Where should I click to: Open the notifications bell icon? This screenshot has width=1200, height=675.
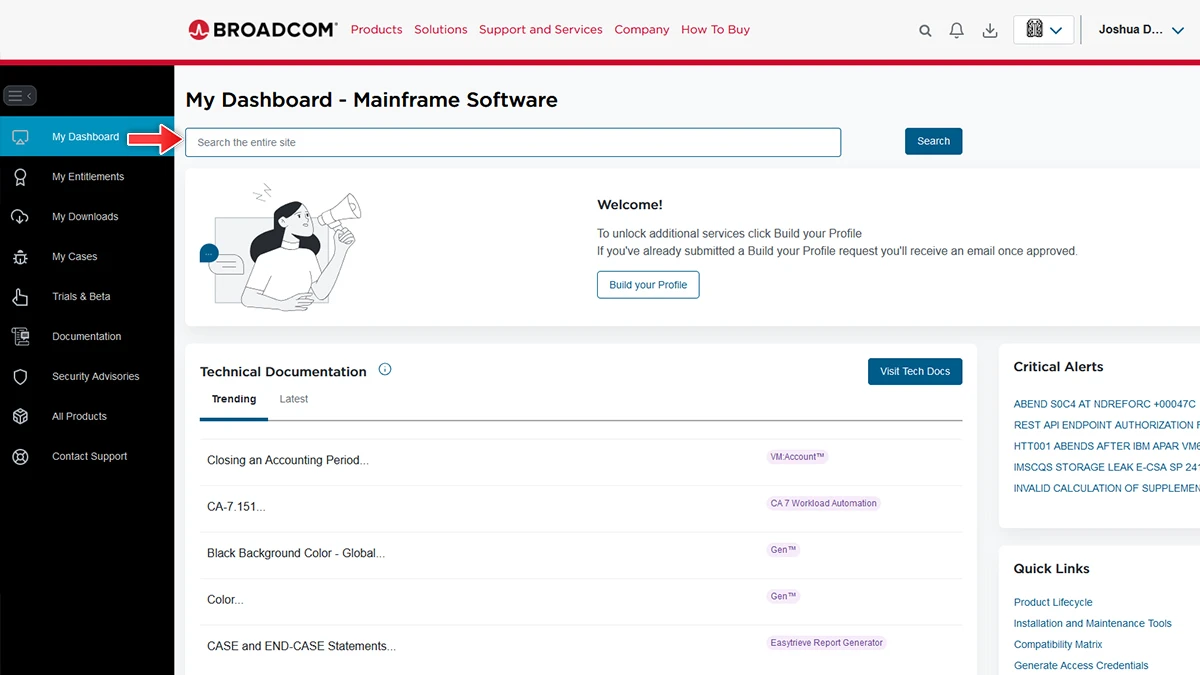pyautogui.click(x=957, y=30)
